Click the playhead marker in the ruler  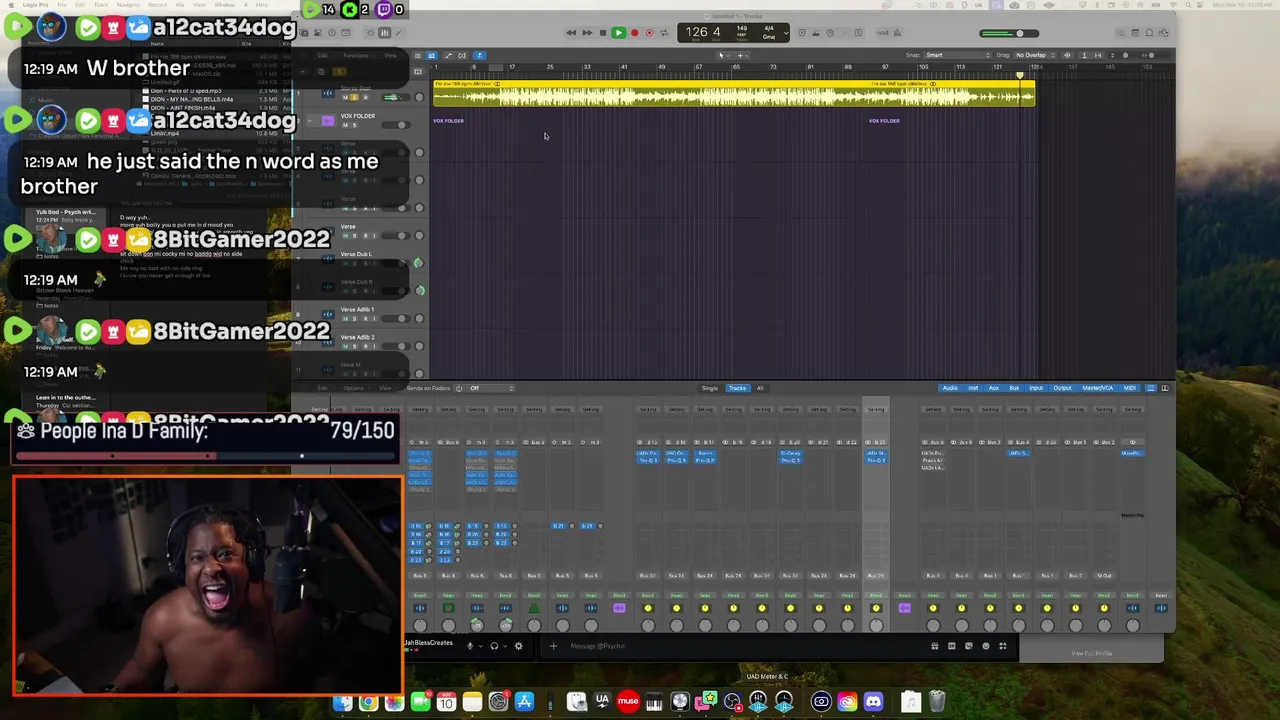(1020, 75)
